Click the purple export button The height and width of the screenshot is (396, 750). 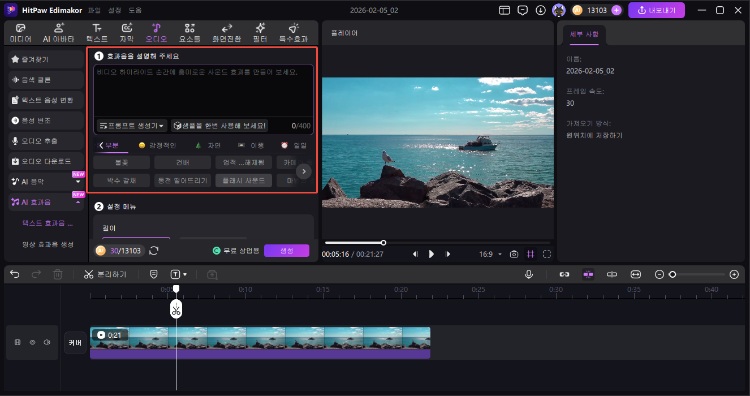point(656,10)
